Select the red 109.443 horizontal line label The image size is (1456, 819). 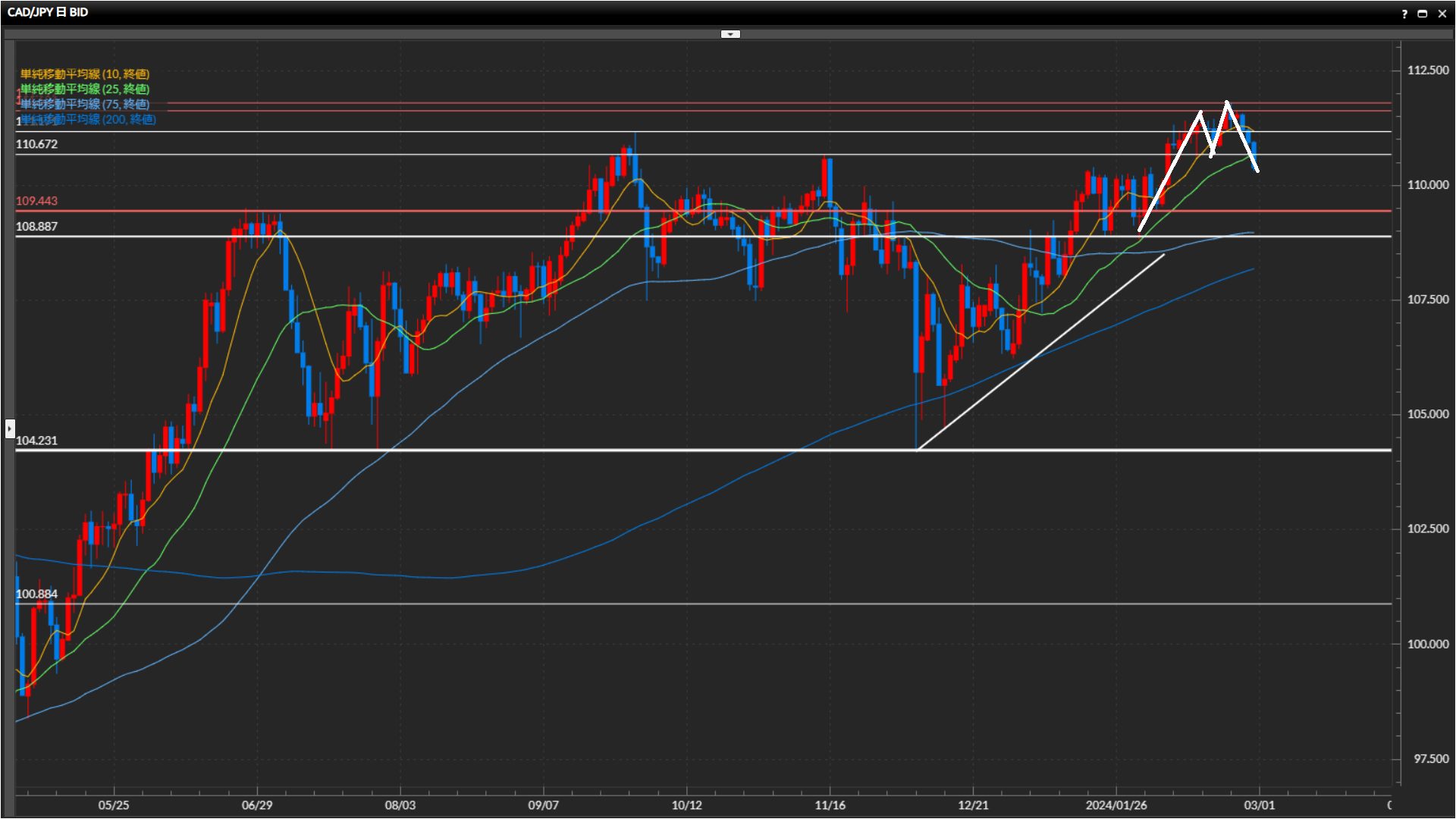(x=36, y=201)
